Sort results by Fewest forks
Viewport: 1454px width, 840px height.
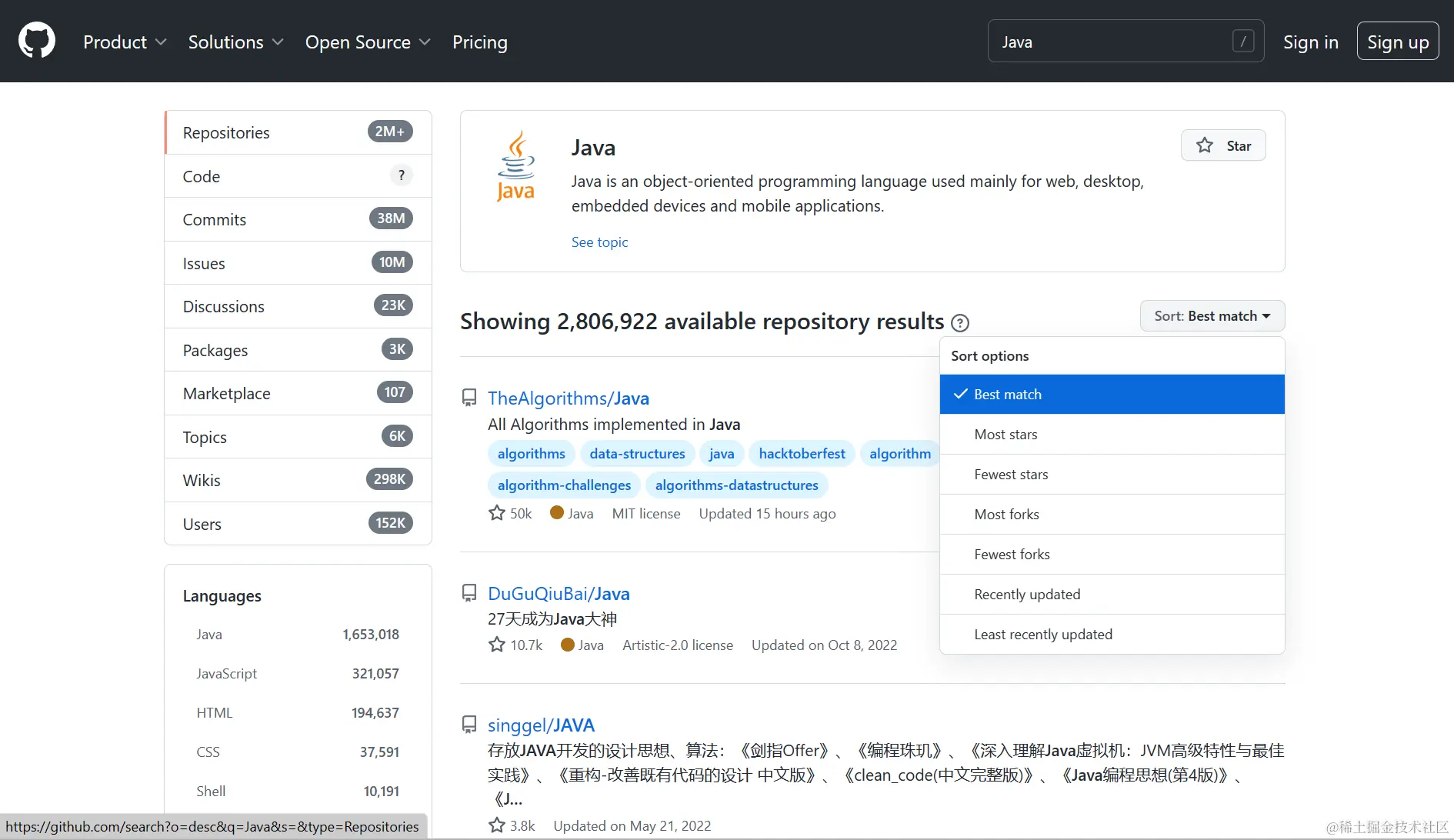point(1112,555)
